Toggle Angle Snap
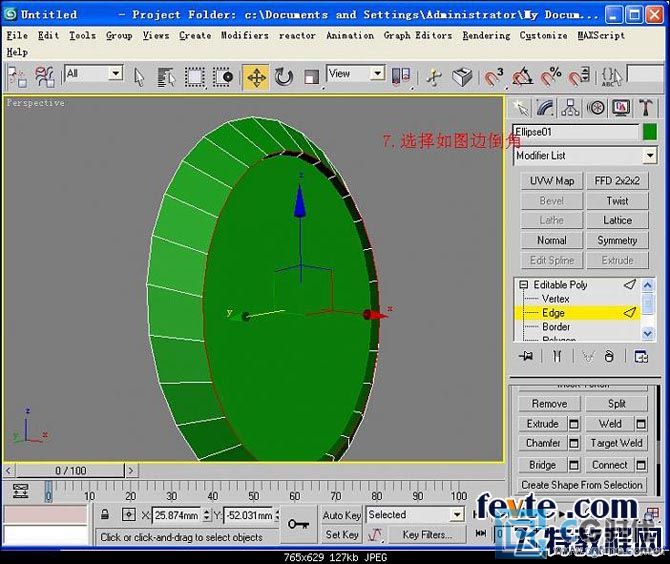The width and height of the screenshot is (670, 564). [522, 77]
